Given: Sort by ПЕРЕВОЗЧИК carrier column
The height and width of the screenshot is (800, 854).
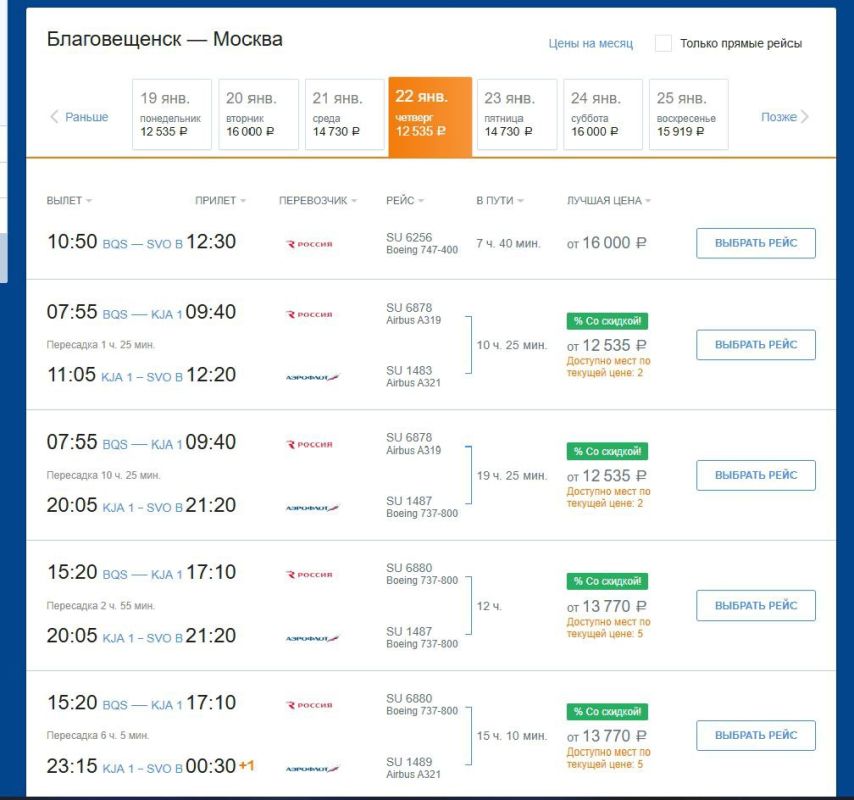Looking at the screenshot, I should pos(318,200).
